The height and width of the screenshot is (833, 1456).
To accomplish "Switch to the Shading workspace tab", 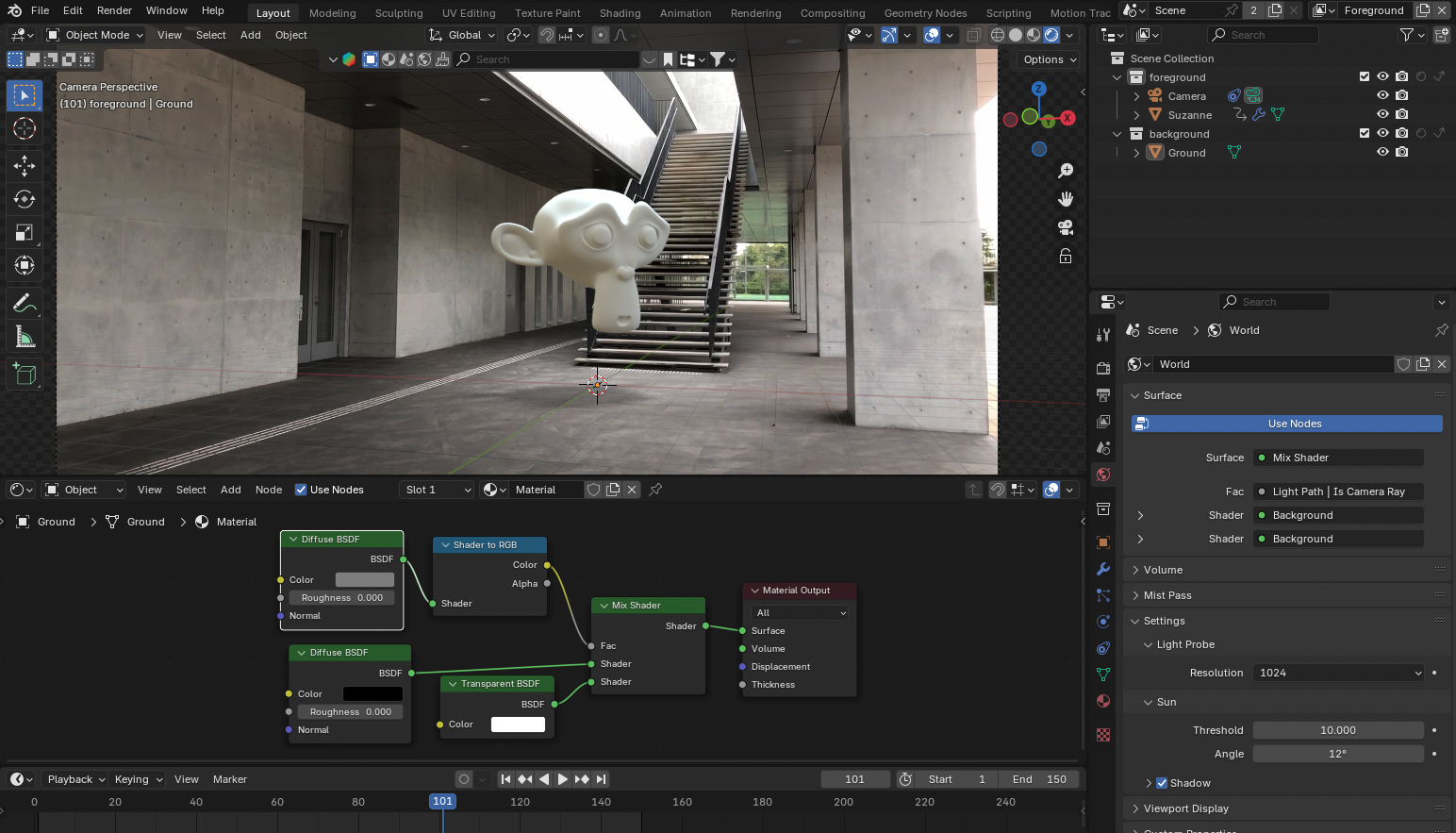I will click(x=620, y=13).
